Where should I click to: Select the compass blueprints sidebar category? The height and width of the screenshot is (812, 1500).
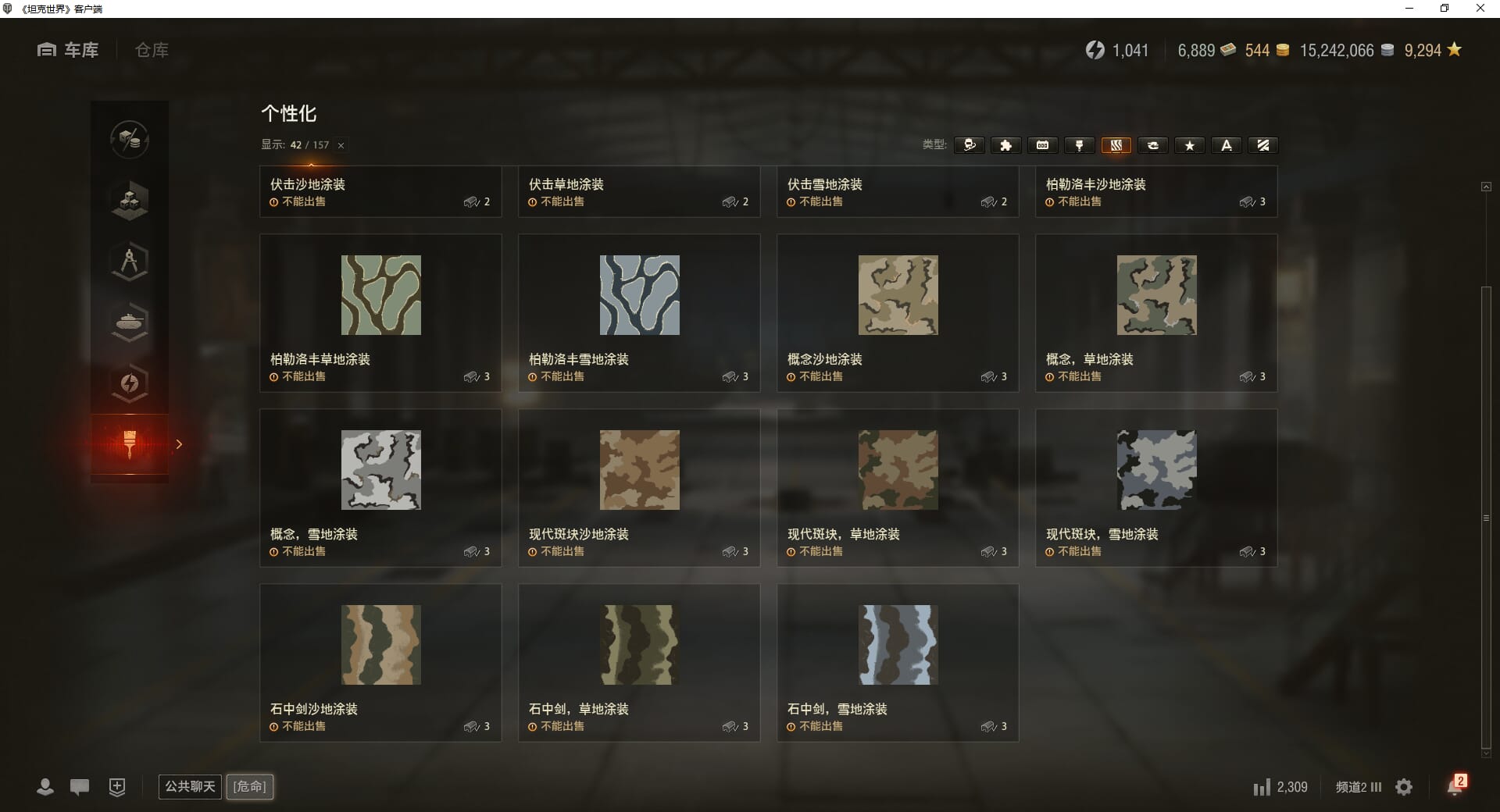pyautogui.click(x=130, y=261)
